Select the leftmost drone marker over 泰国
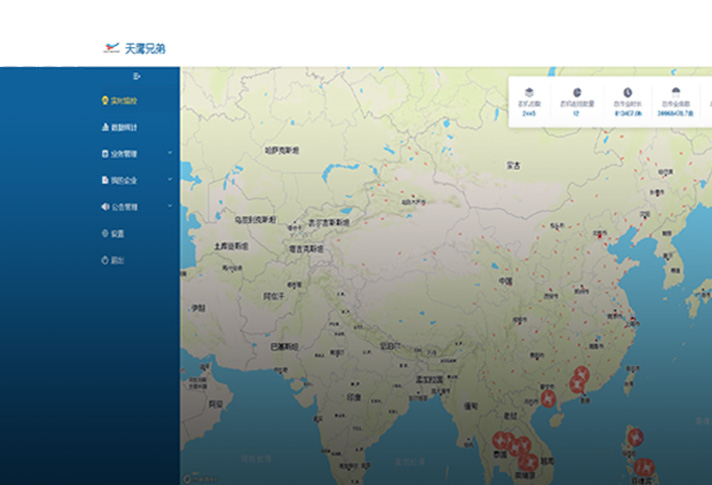Screen dimensions: 712x485 pos(501,440)
